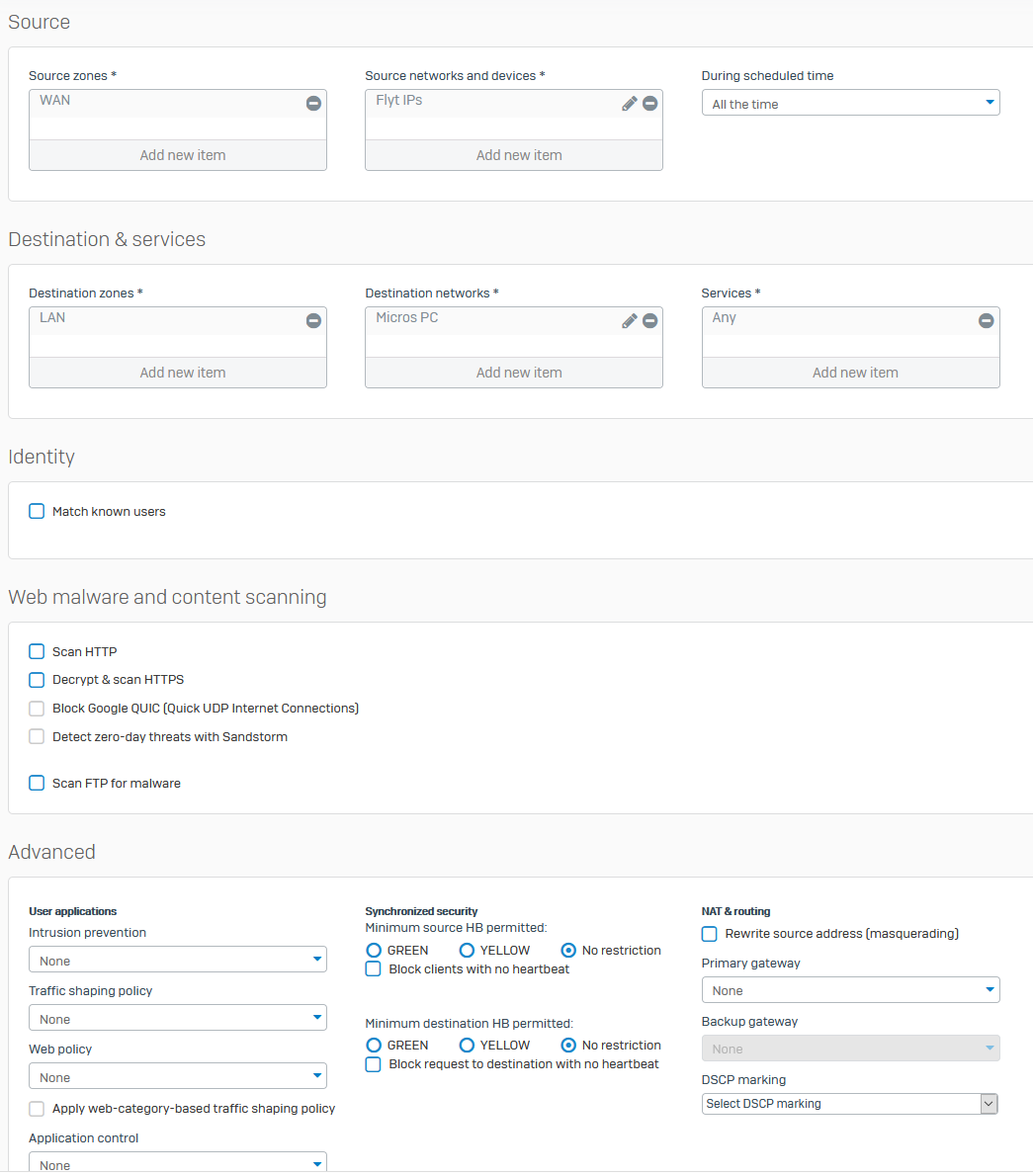The image size is (1033, 1176).
Task: Remove WAN from source zones
Action: coord(313,103)
